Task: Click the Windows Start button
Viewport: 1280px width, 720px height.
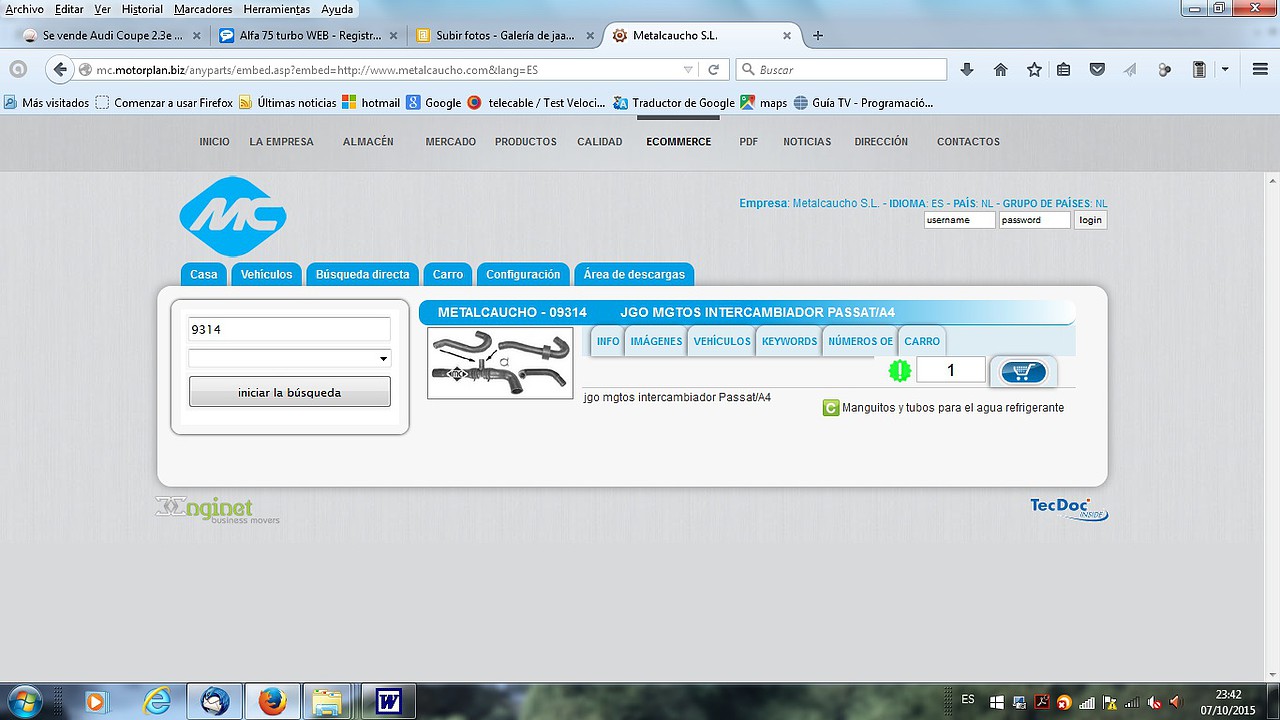Action: (x=23, y=701)
